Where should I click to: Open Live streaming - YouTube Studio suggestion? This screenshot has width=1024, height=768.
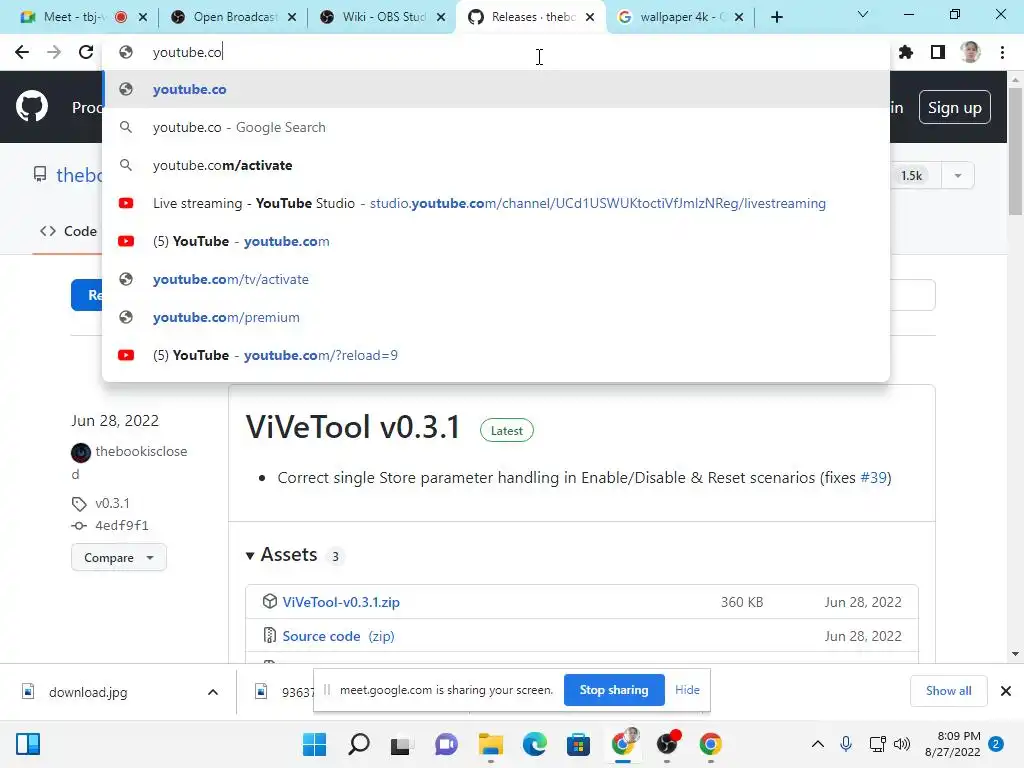(x=496, y=203)
